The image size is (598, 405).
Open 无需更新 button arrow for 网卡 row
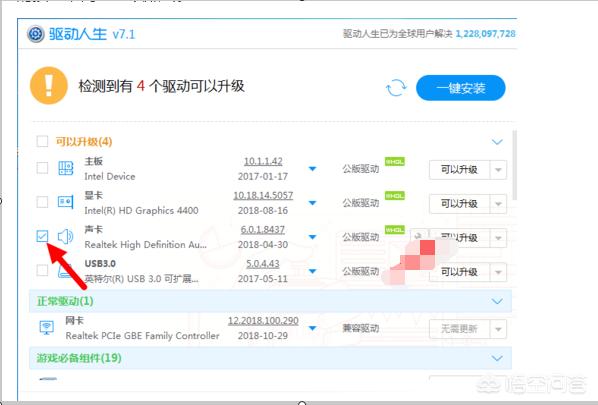click(498, 329)
